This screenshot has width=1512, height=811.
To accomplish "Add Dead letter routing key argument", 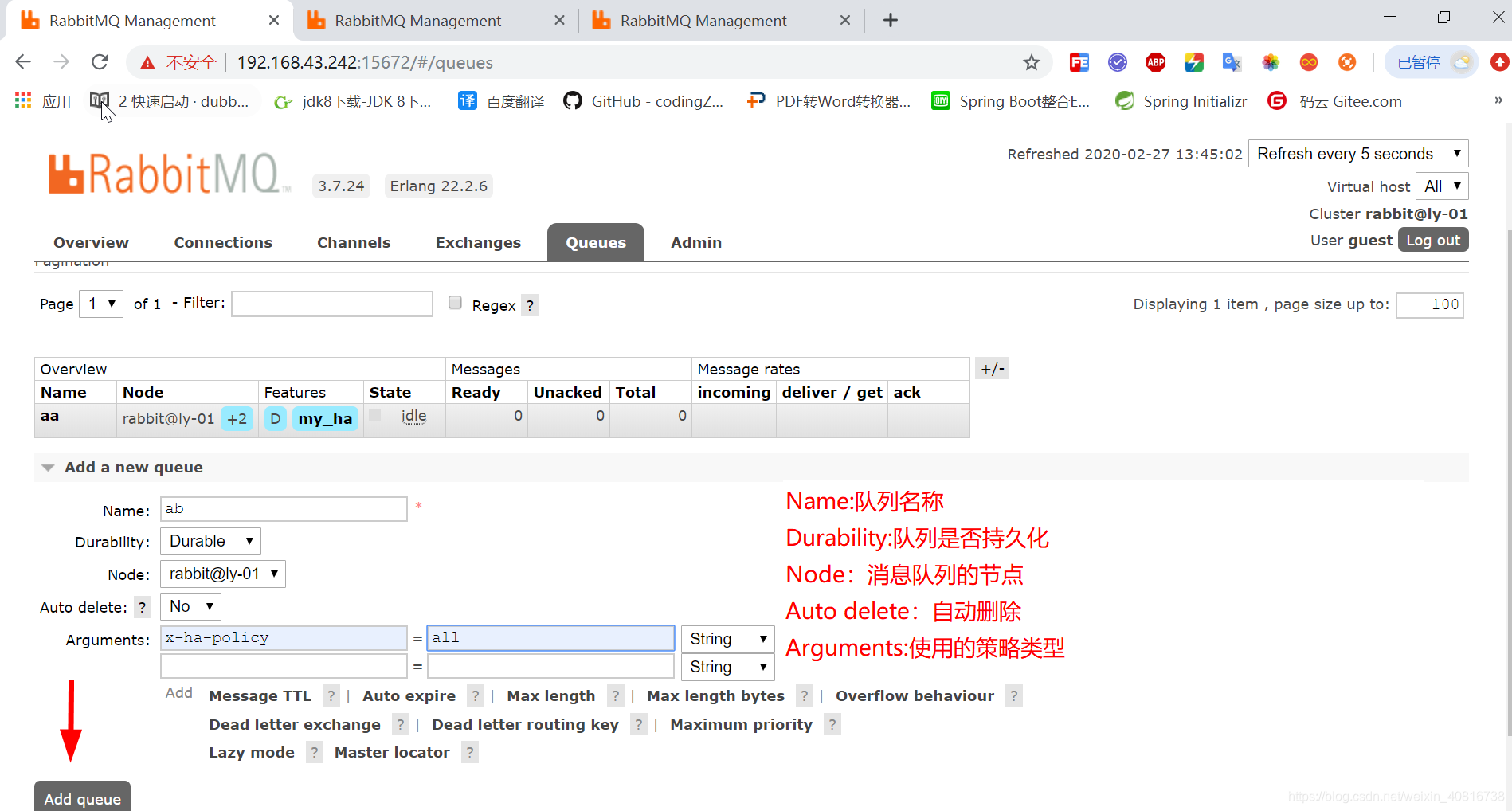I will [x=525, y=724].
